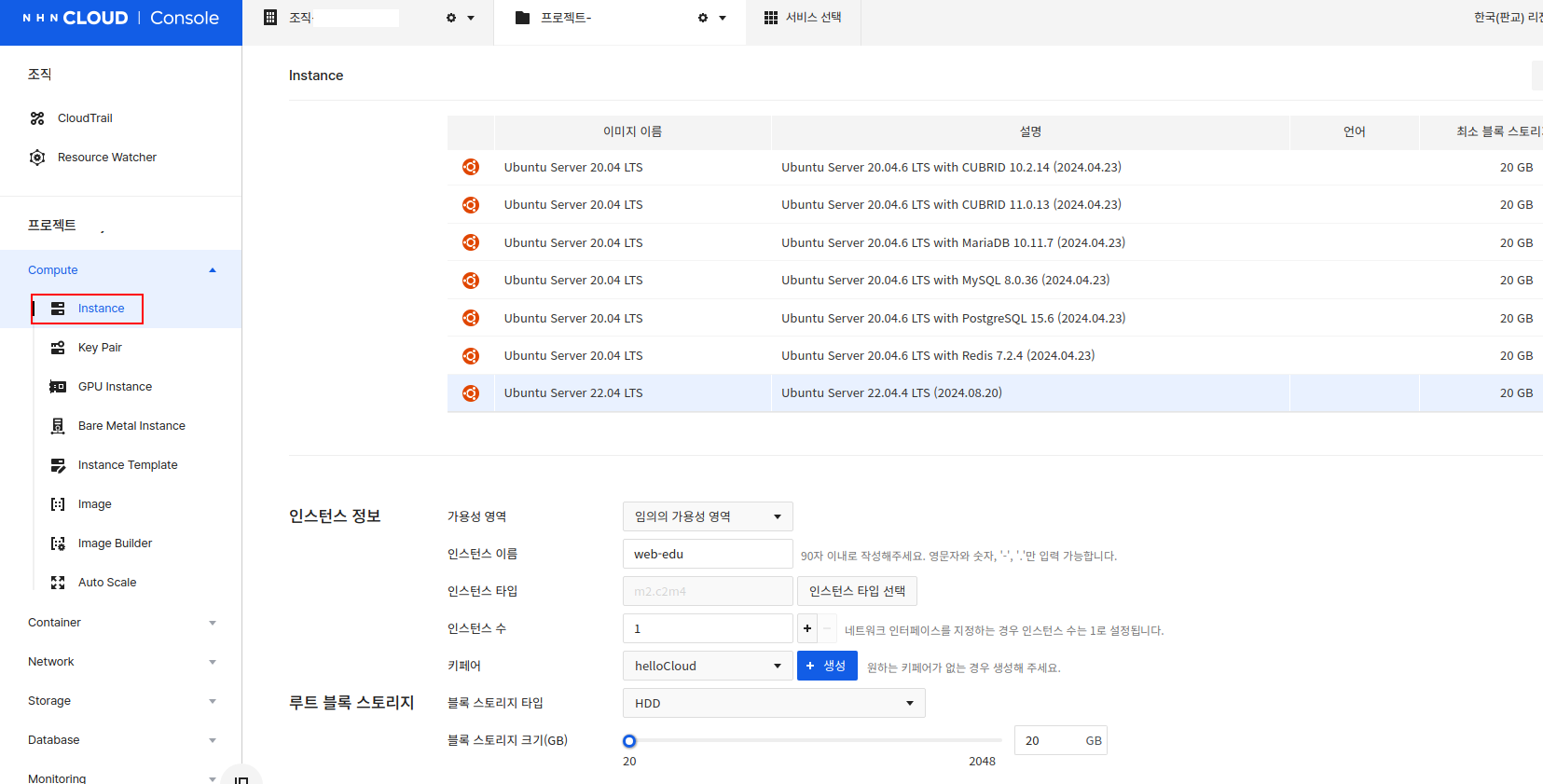This screenshot has width=1543, height=784.
Task: Click the block storage size slider handle
Action: (629, 741)
